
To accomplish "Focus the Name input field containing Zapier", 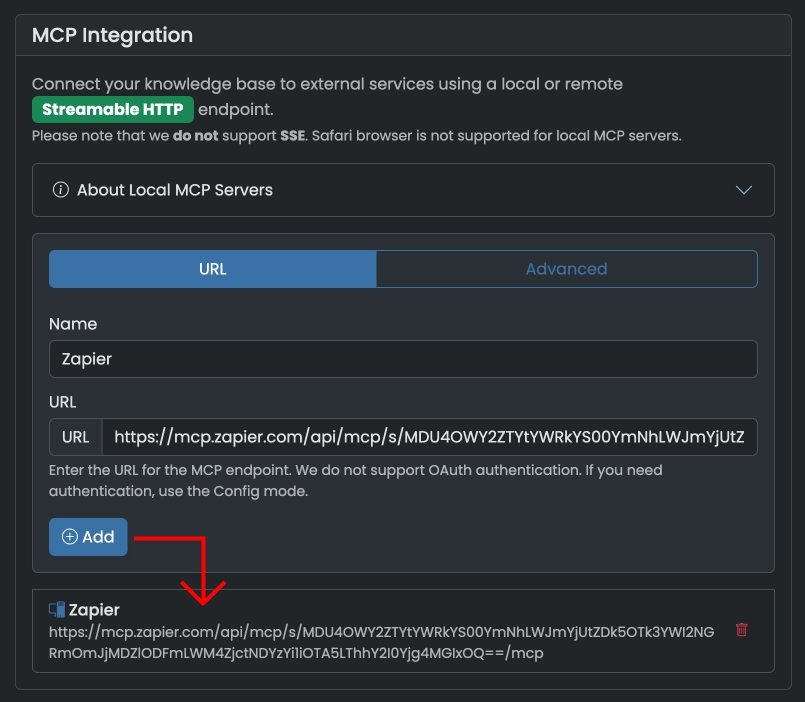I will click(x=403, y=359).
